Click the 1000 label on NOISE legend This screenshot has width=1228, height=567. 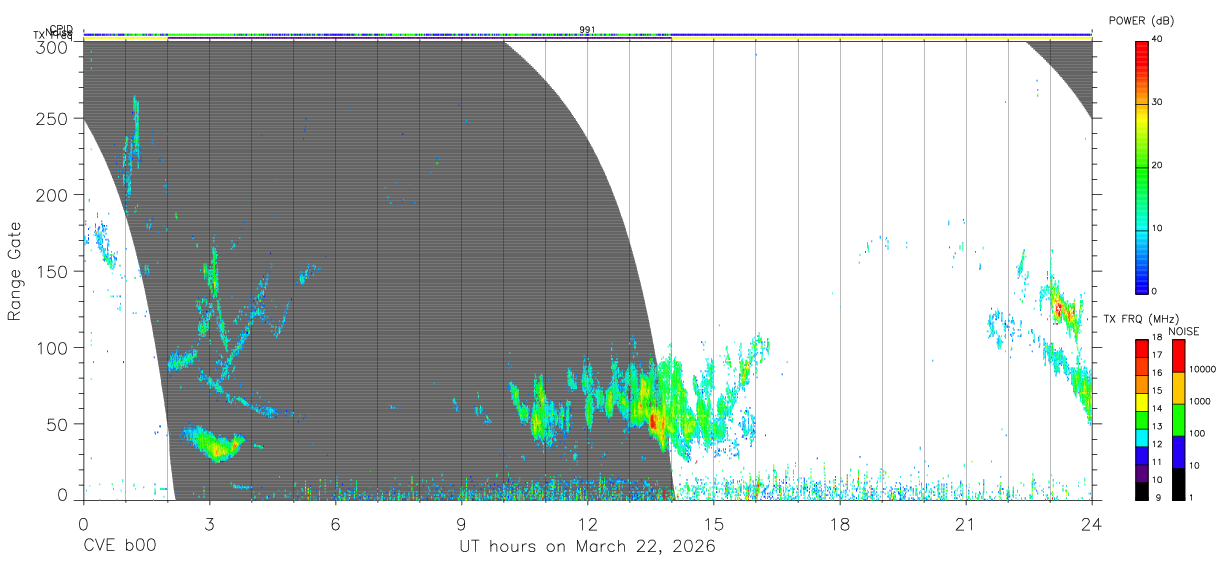[1200, 401]
